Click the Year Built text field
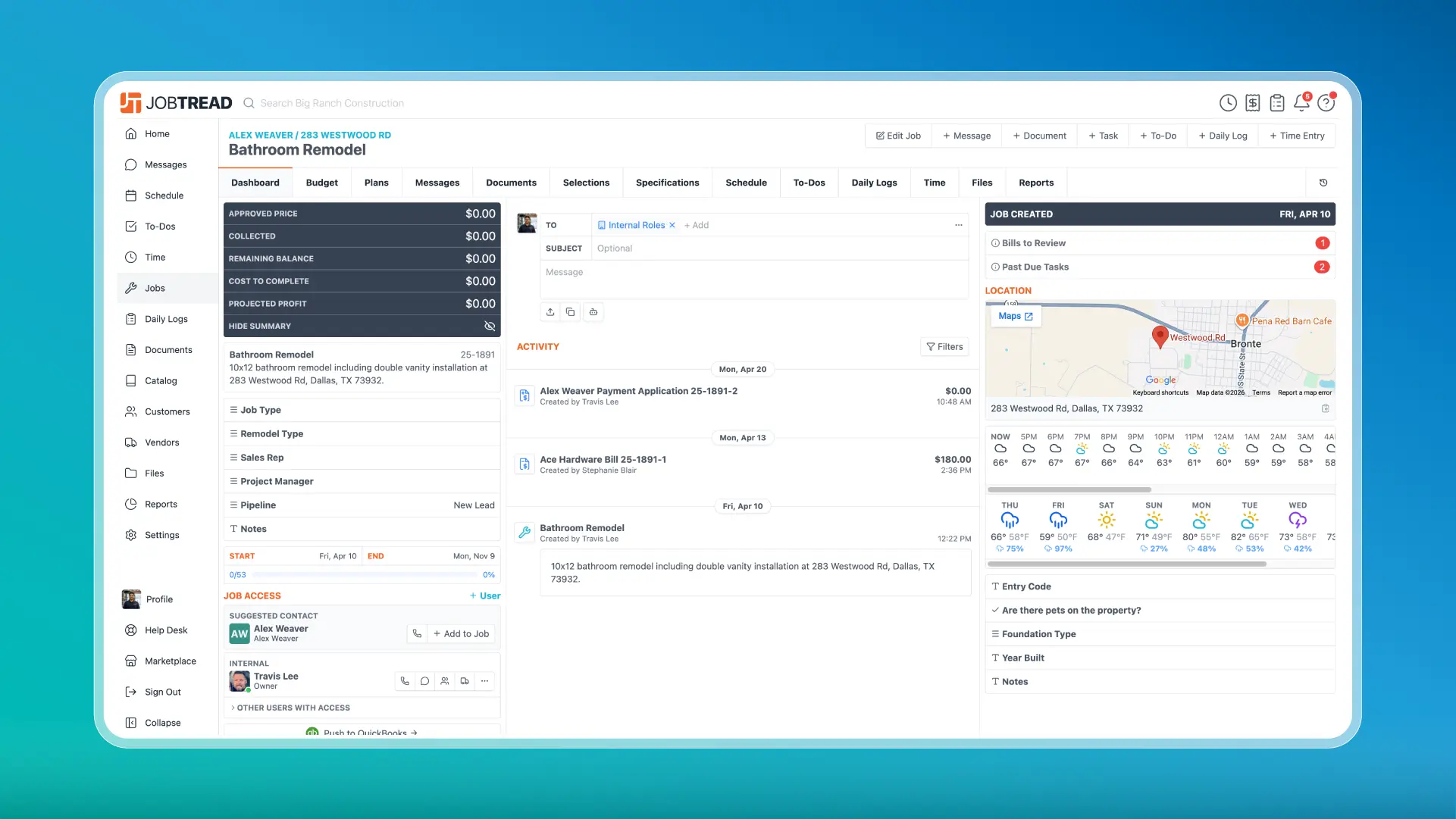 click(1160, 658)
